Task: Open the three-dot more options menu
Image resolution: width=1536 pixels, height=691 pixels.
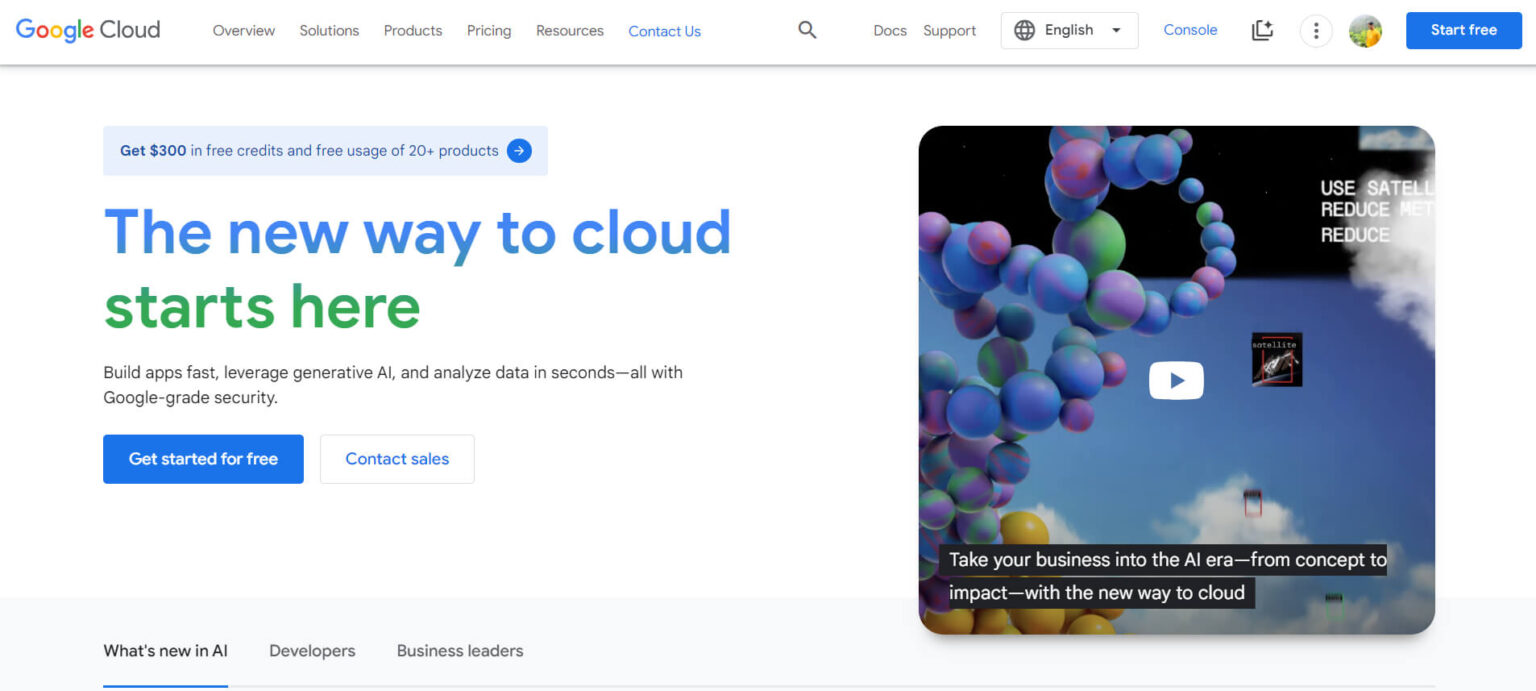Action: click(1316, 31)
